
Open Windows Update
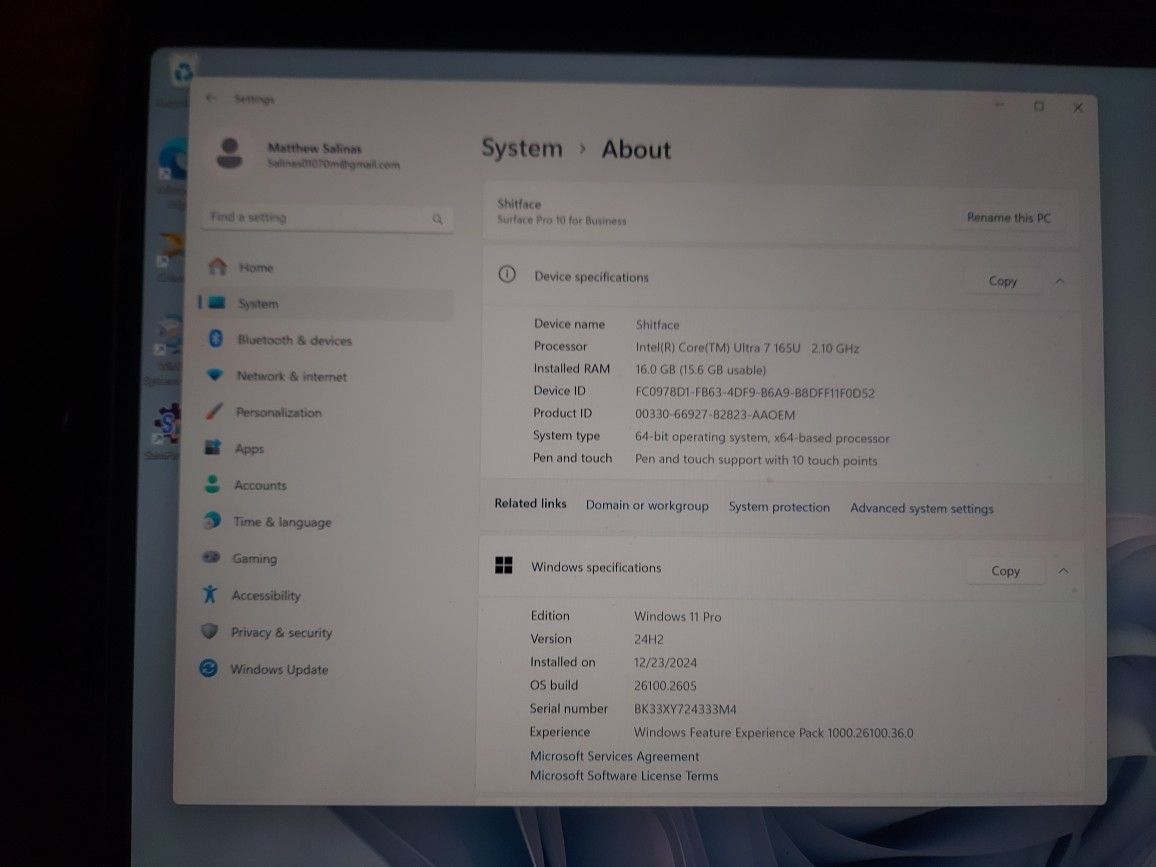(277, 669)
